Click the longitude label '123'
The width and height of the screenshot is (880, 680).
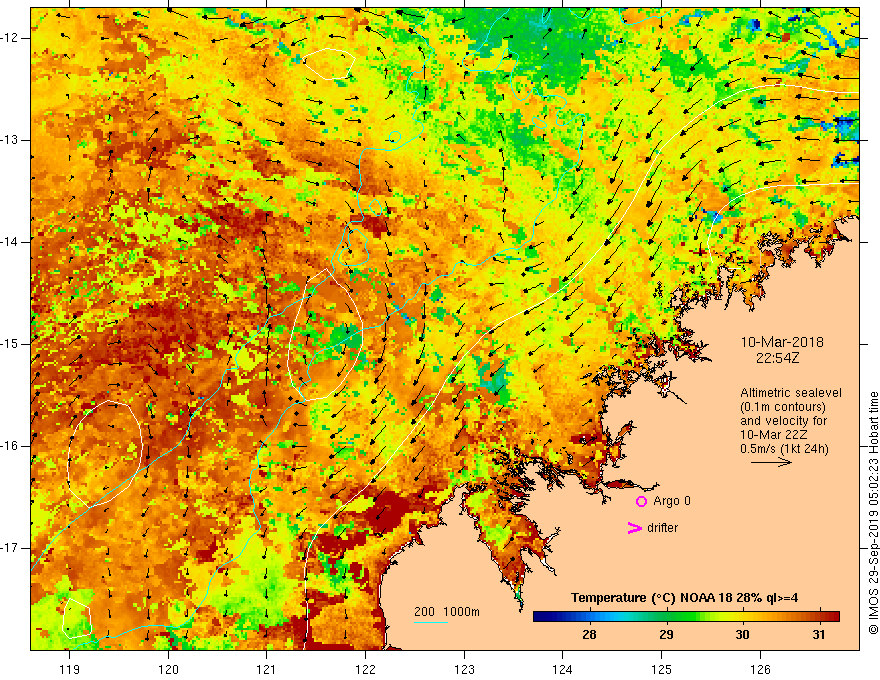[464, 669]
